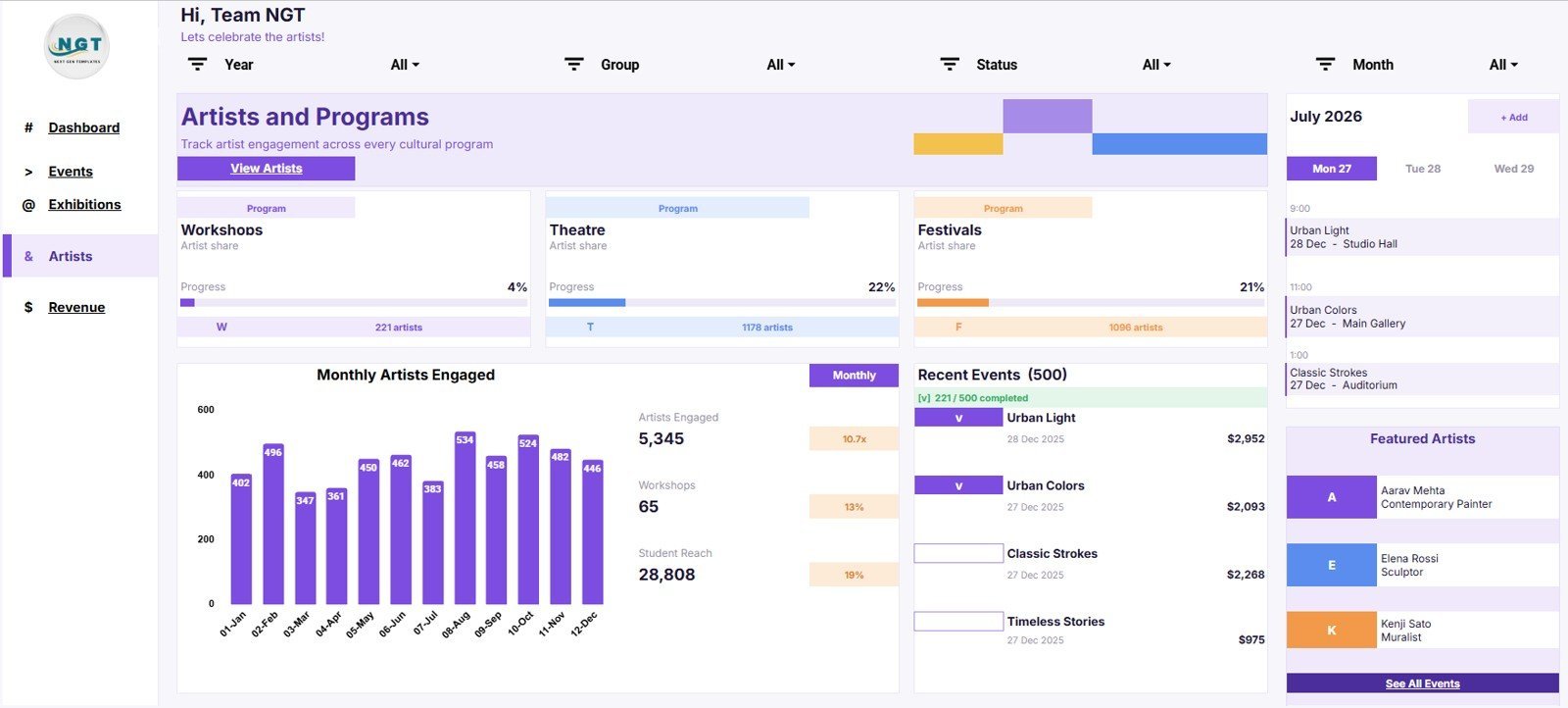
Task: Open the Year All dropdown
Action: coord(405,65)
